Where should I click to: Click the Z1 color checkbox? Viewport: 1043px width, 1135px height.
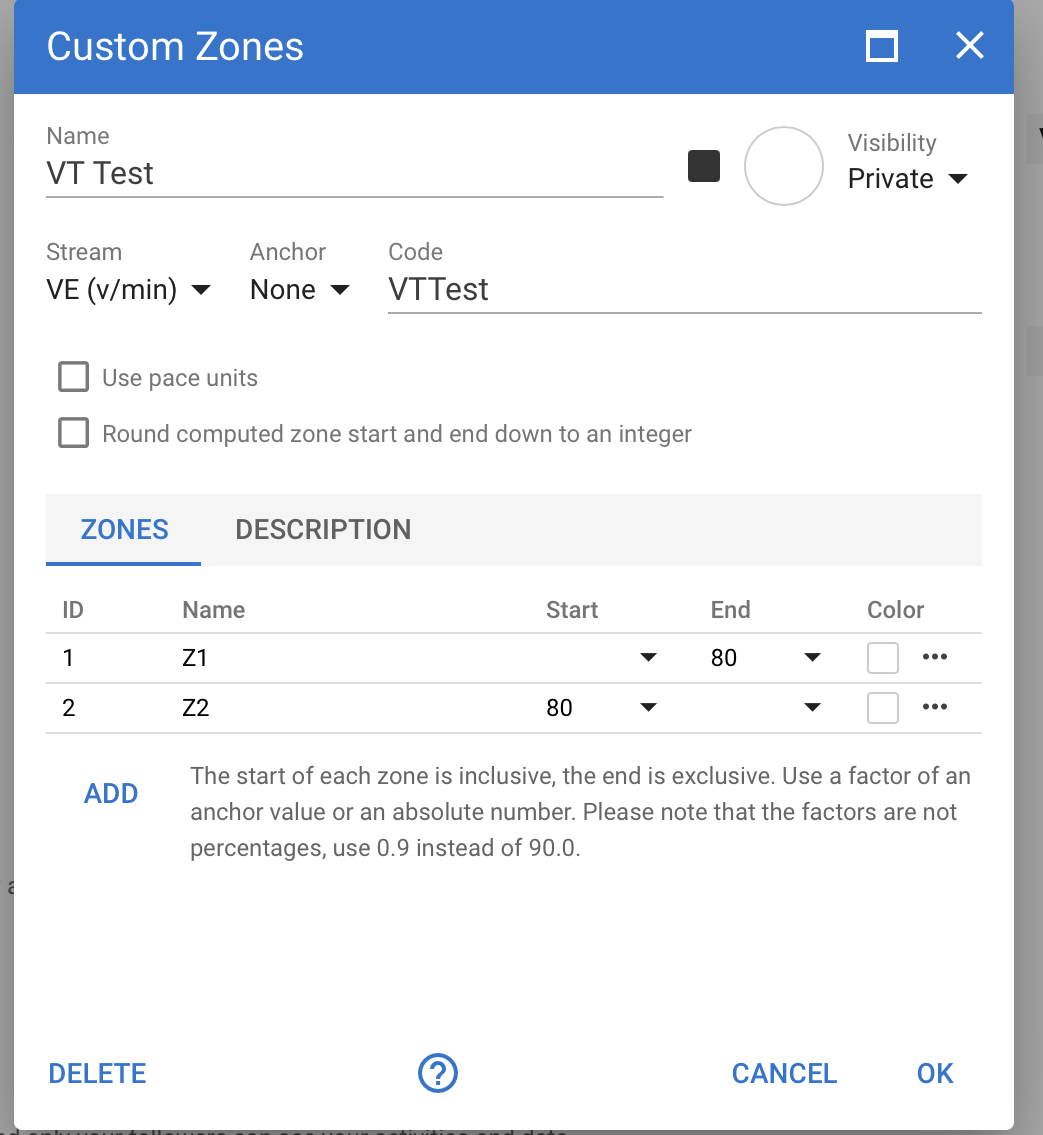pos(882,658)
